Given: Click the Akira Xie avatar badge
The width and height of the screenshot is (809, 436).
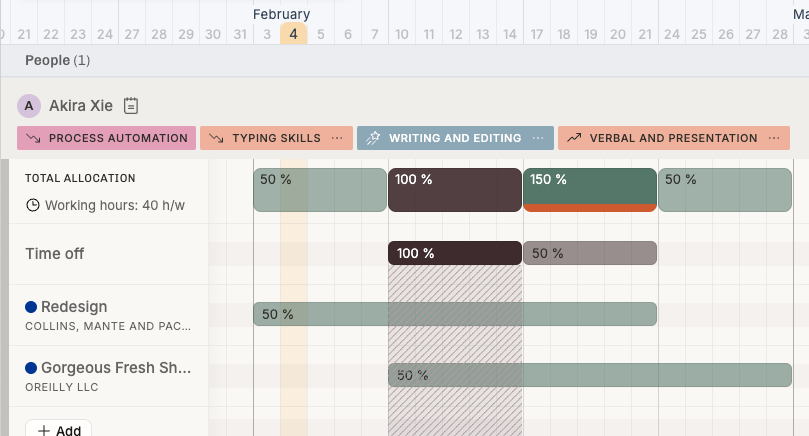Looking at the screenshot, I should pos(29,106).
